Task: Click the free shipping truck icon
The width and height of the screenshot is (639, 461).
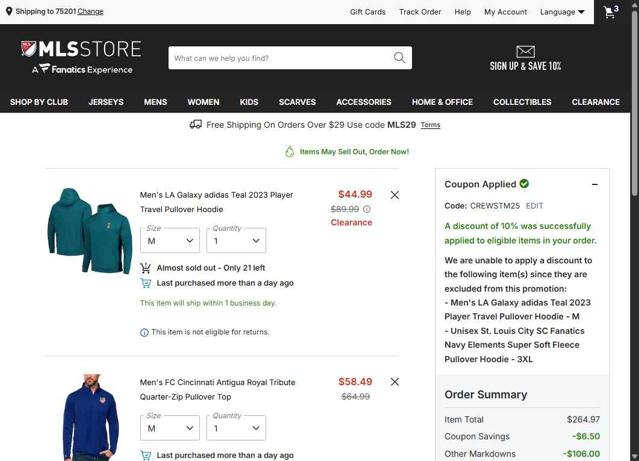Action: pos(196,124)
